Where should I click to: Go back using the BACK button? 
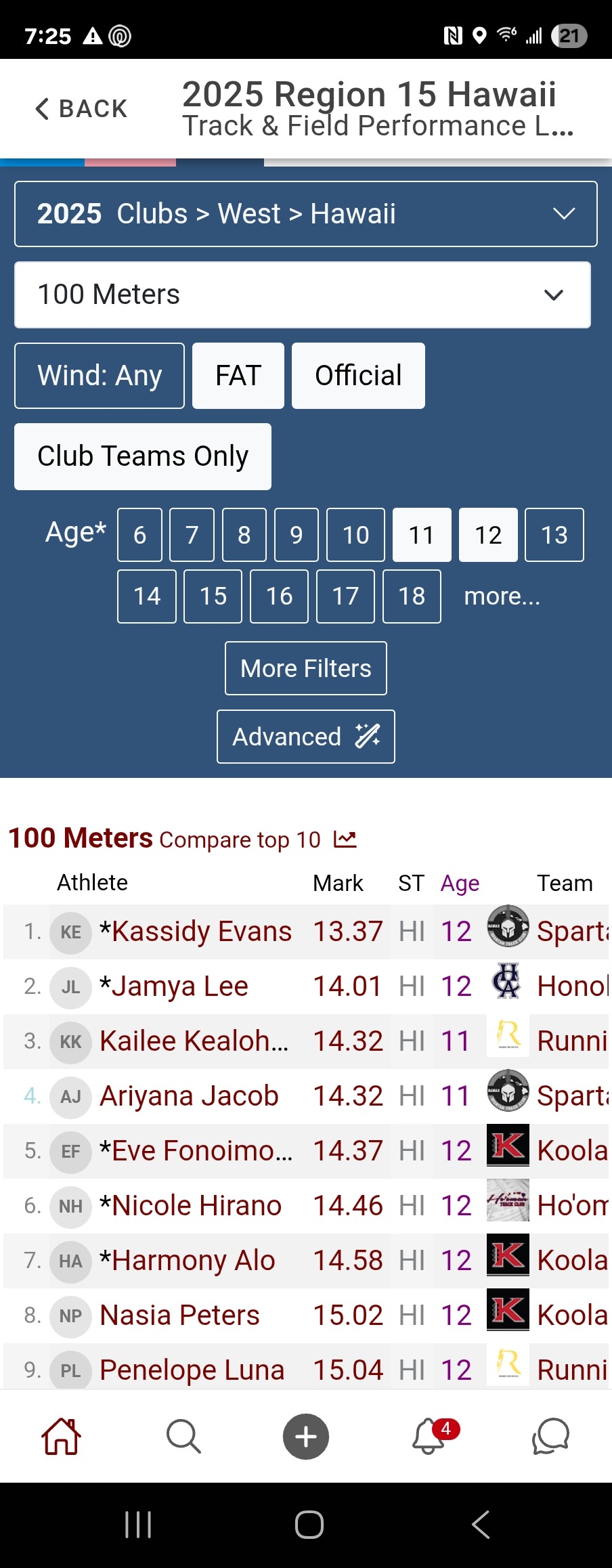(x=81, y=108)
